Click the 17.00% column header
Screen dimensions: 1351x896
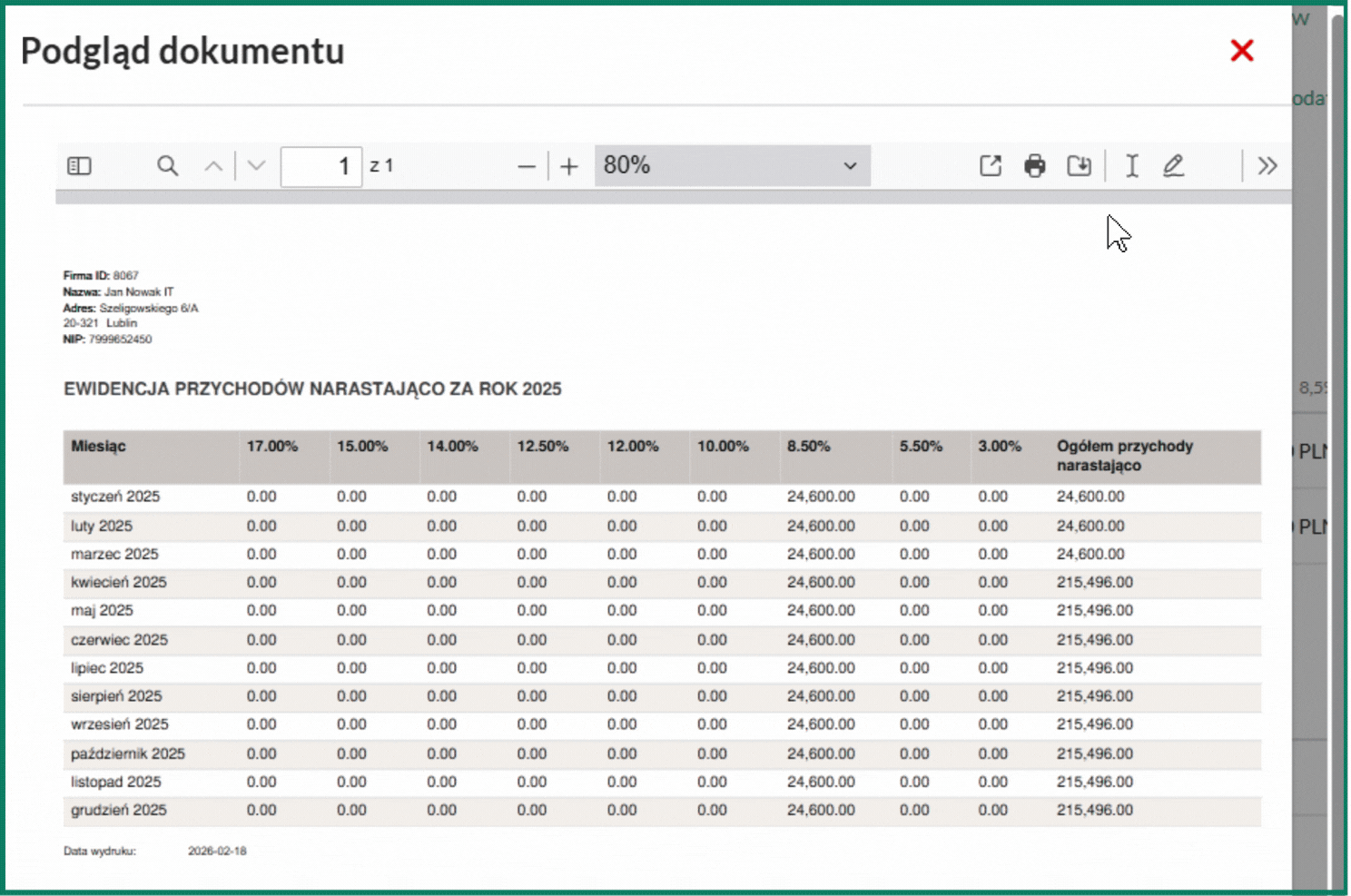[x=272, y=446]
